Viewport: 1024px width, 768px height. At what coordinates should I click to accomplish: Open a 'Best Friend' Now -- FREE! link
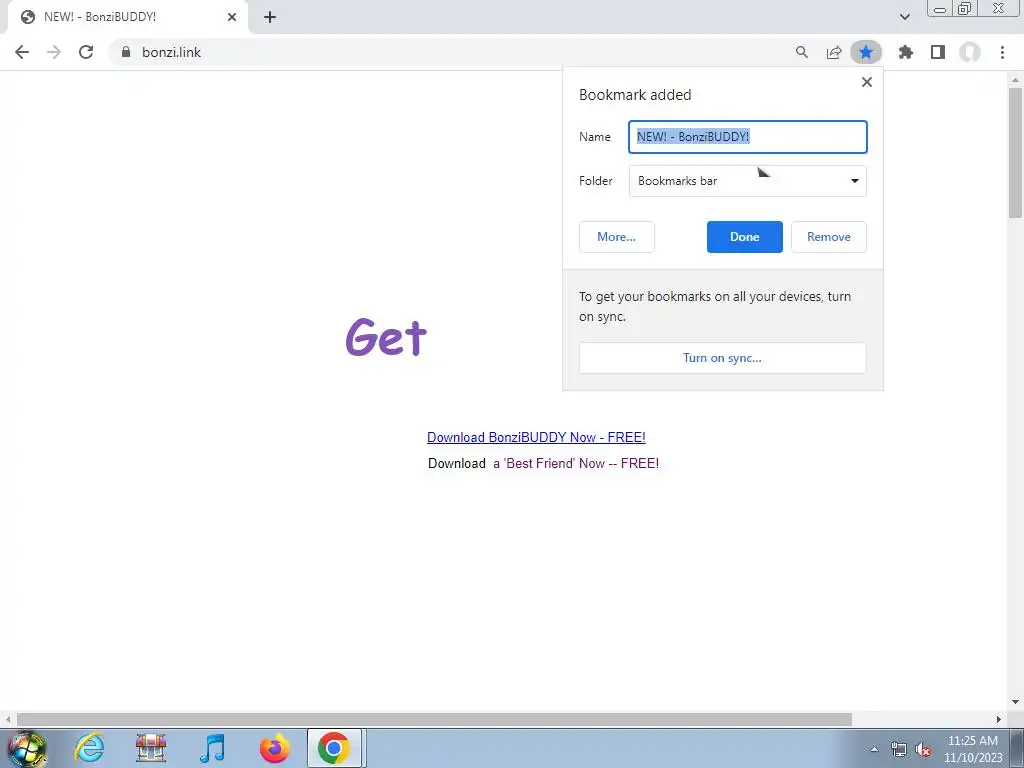(x=576, y=464)
